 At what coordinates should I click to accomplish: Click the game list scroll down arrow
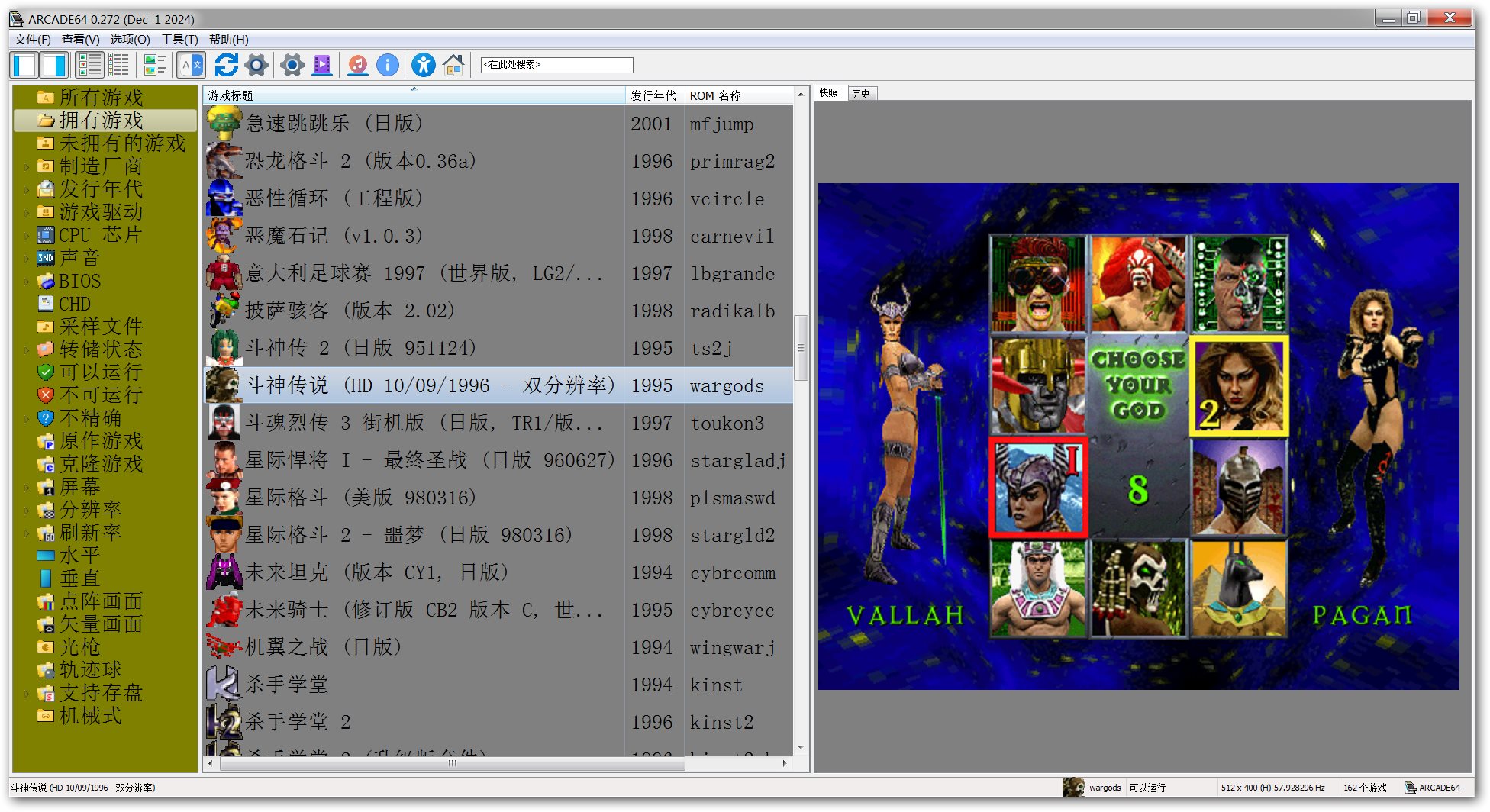click(801, 748)
